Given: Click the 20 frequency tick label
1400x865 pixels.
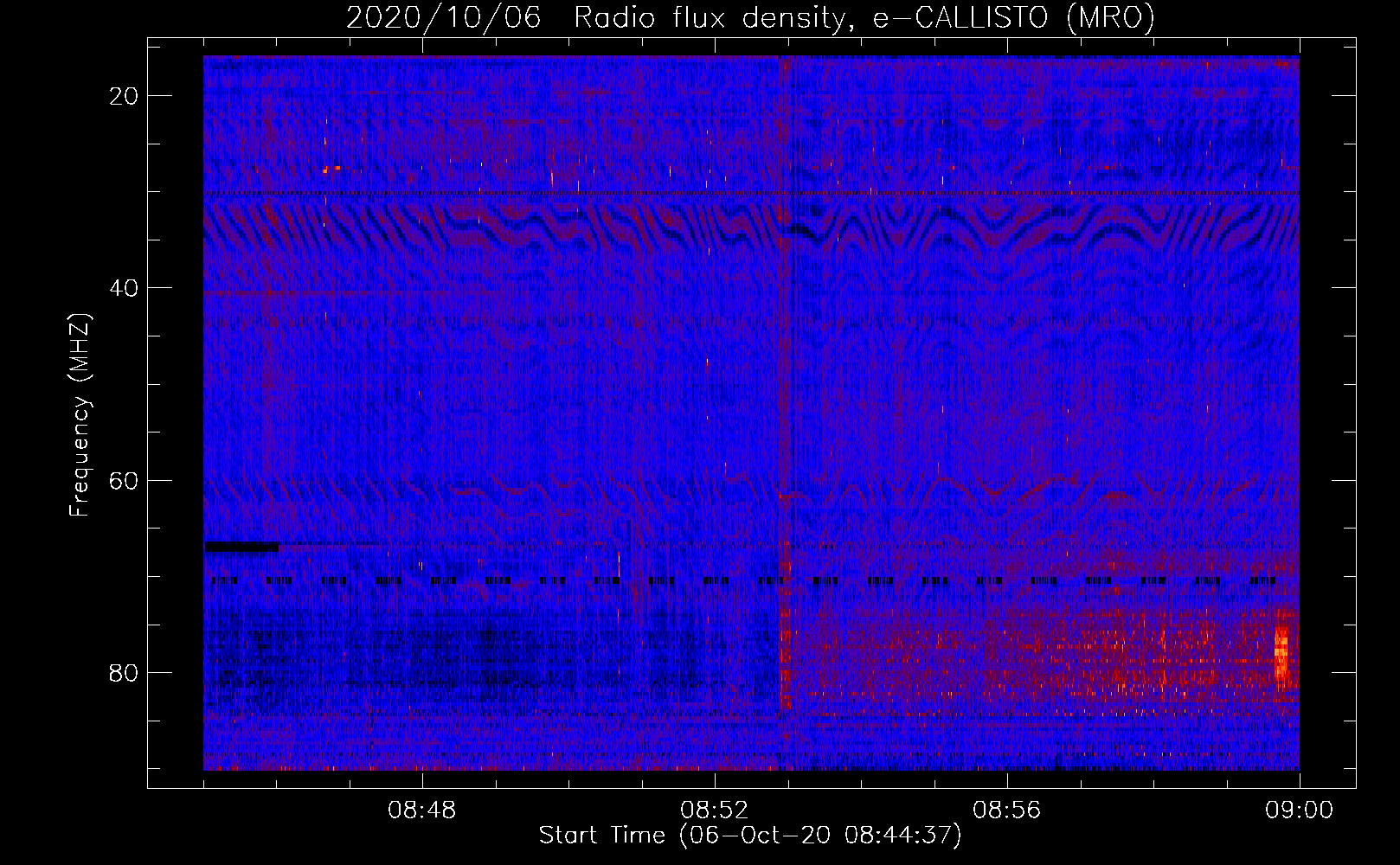Looking at the screenshot, I should [x=125, y=96].
